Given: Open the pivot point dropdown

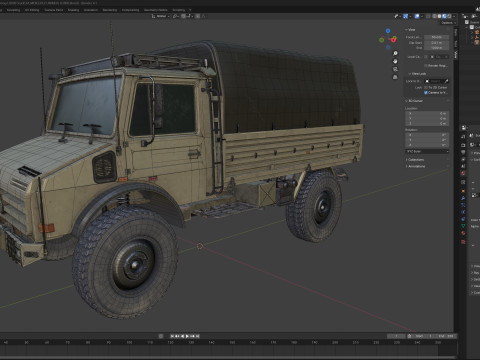Looking at the screenshot, I should pos(176,16).
